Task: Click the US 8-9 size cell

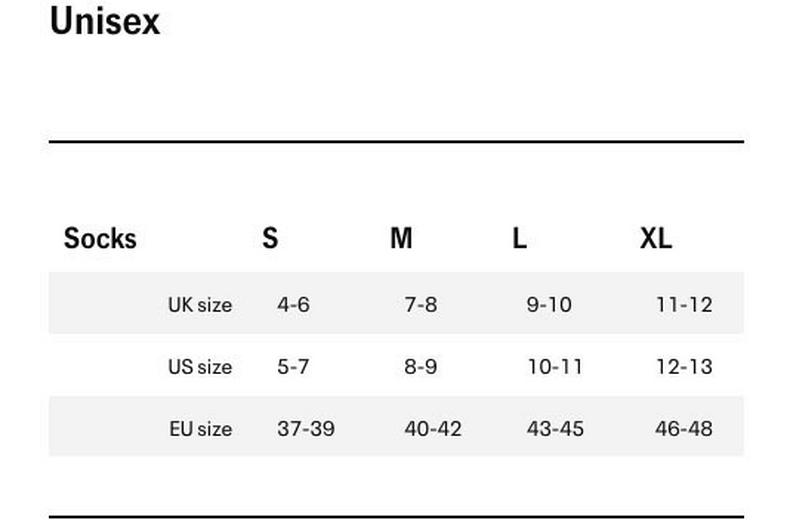Action: (421, 367)
